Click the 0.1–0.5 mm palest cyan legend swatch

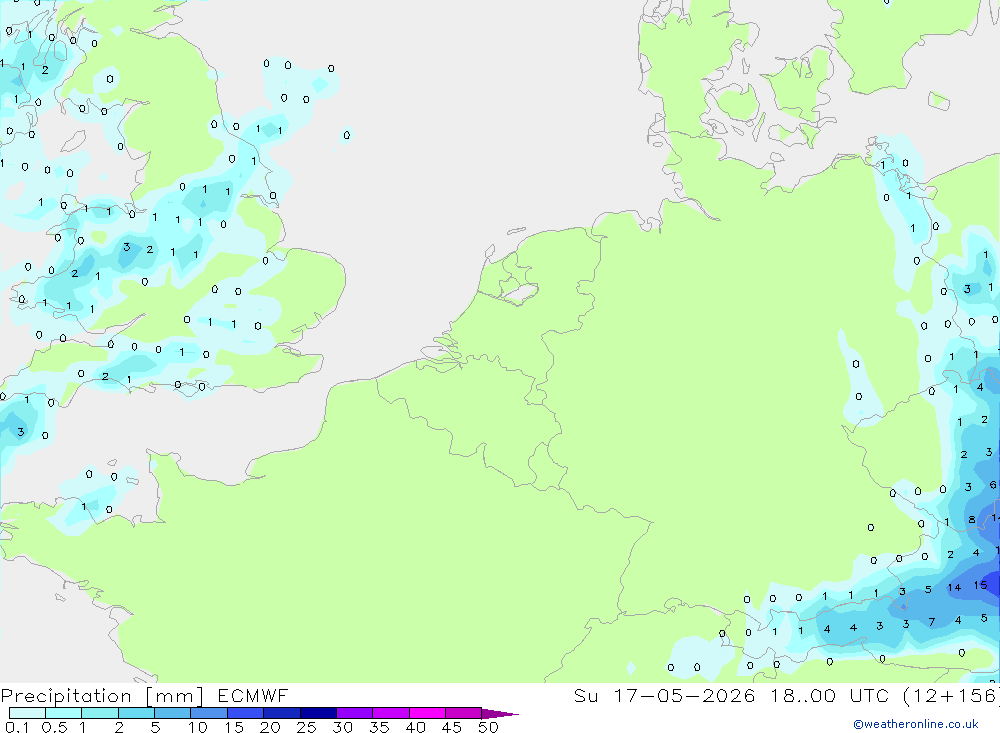(x=27, y=713)
